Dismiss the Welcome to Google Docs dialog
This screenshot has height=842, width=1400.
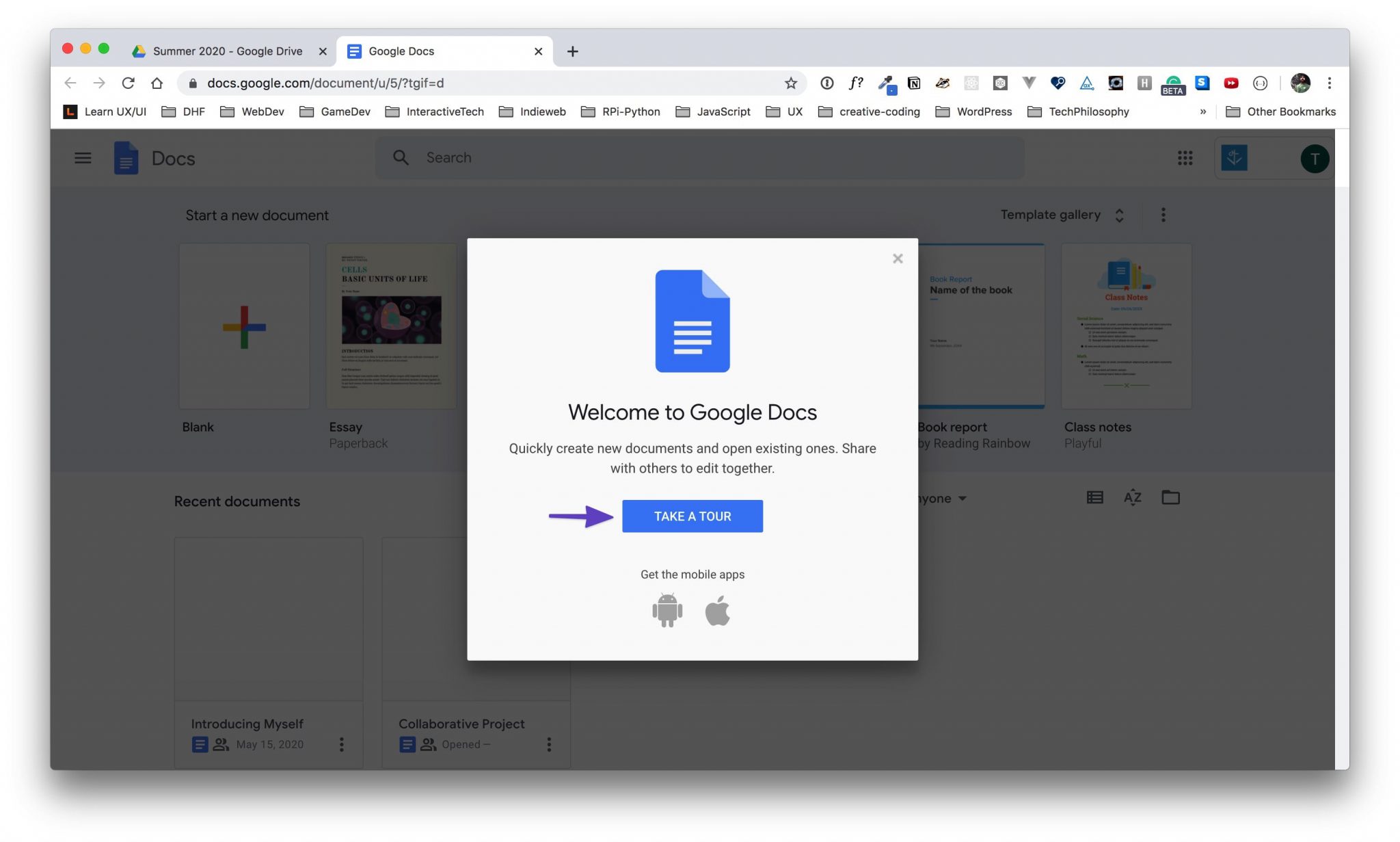tap(898, 259)
